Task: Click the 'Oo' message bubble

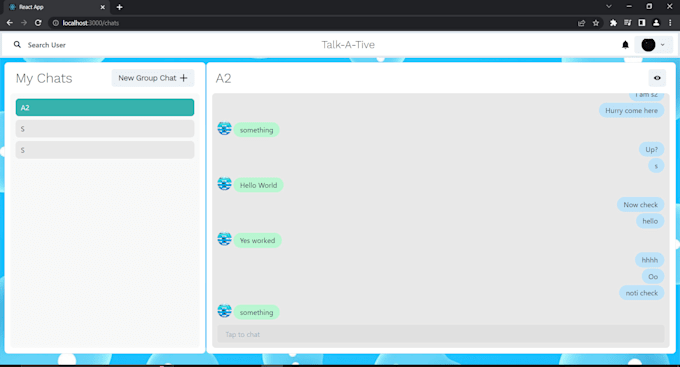Action: pos(653,277)
